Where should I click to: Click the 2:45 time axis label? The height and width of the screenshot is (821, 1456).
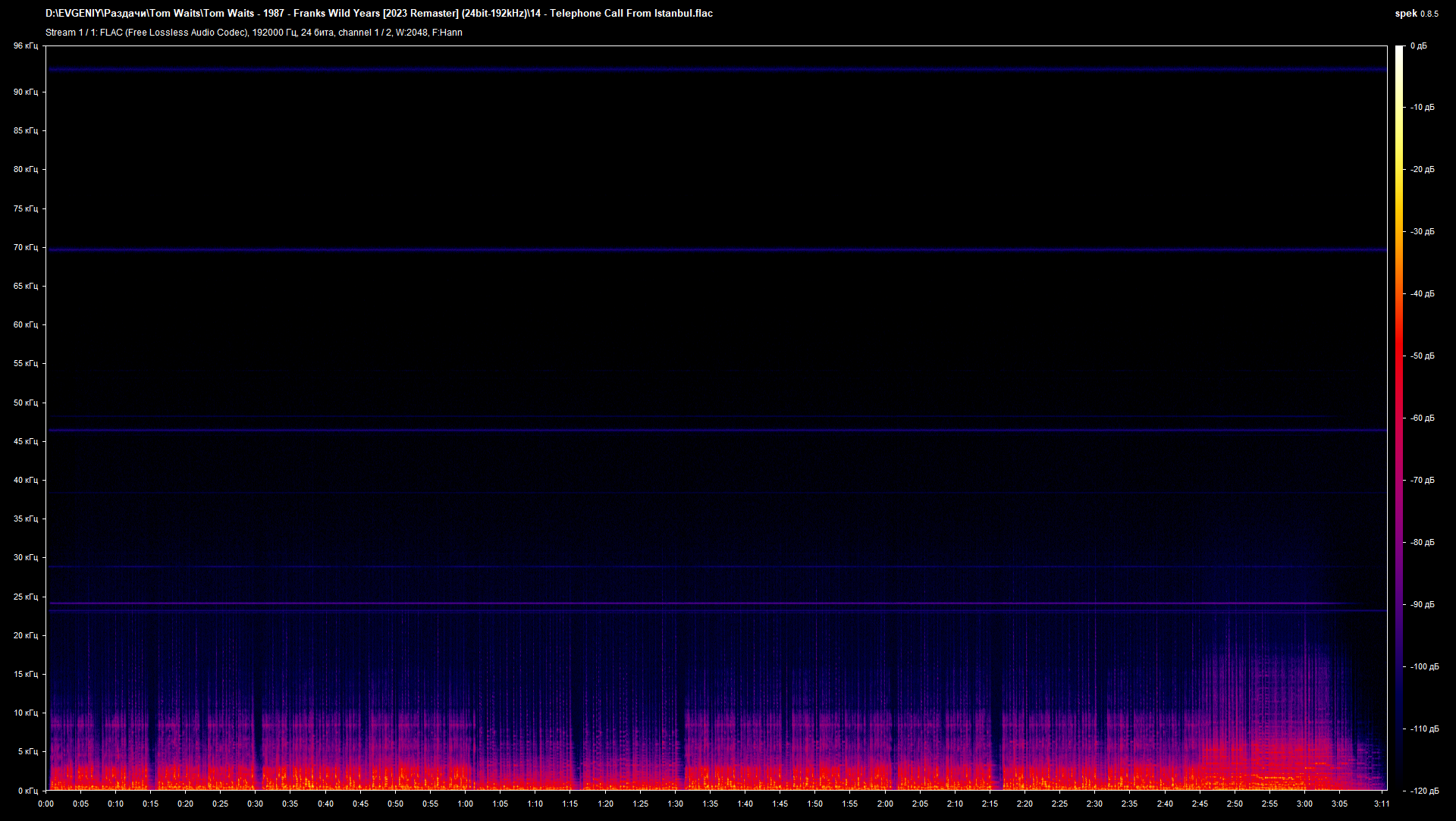coord(1200,804)
